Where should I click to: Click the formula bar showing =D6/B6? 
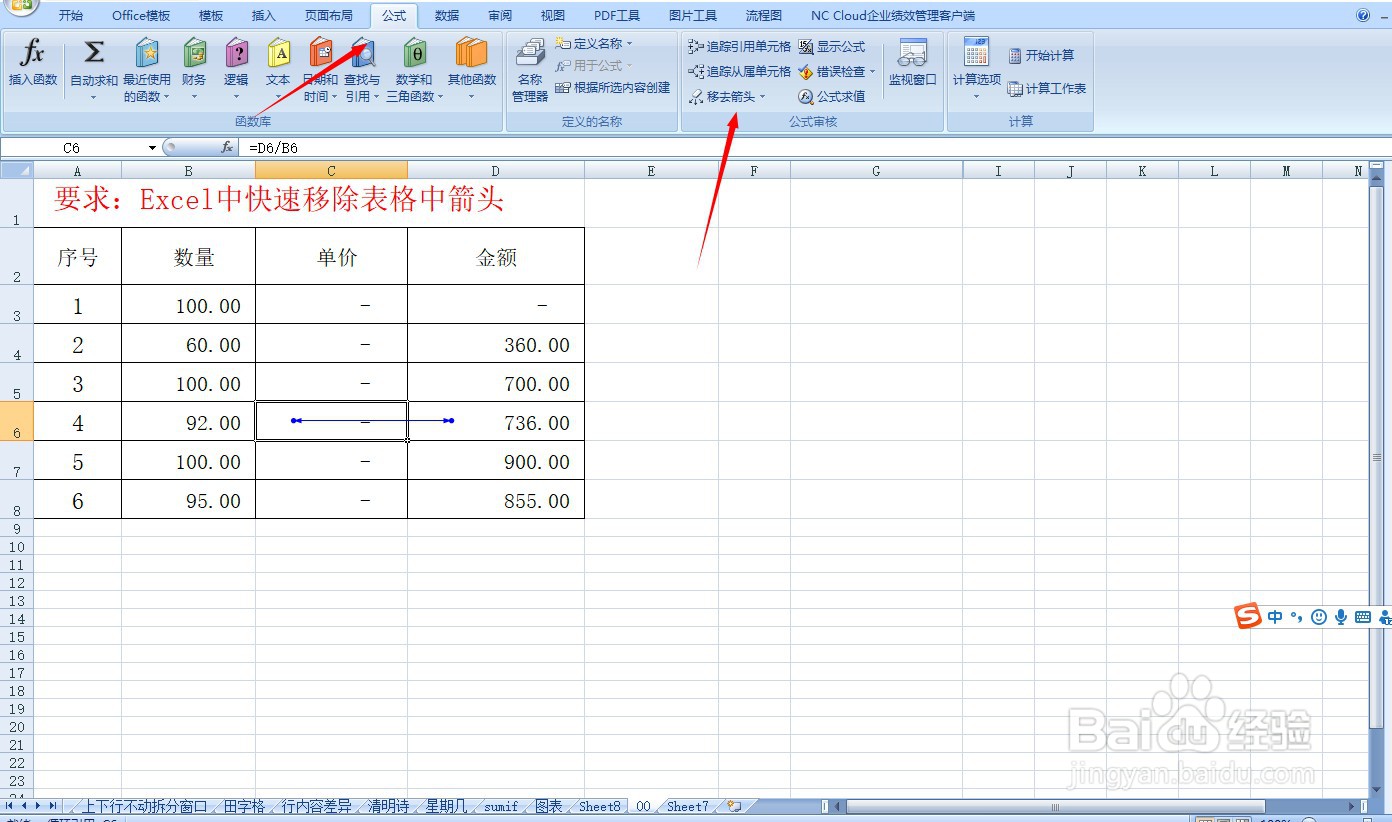tap(814, 148)
